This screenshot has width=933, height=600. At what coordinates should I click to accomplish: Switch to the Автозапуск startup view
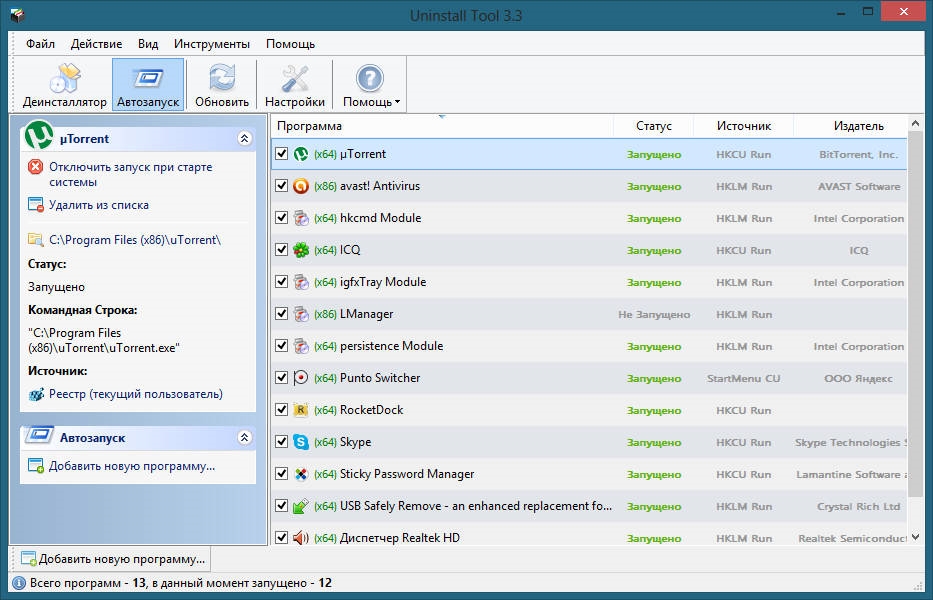coord(148,85)
